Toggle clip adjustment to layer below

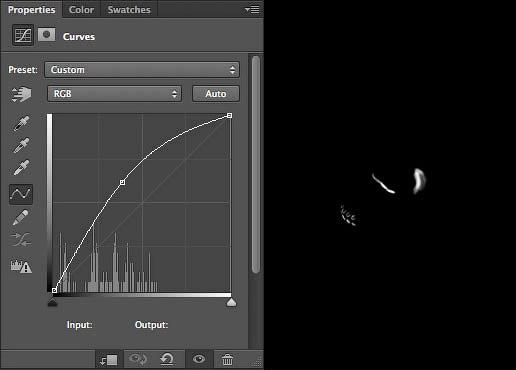pos(109,360)
